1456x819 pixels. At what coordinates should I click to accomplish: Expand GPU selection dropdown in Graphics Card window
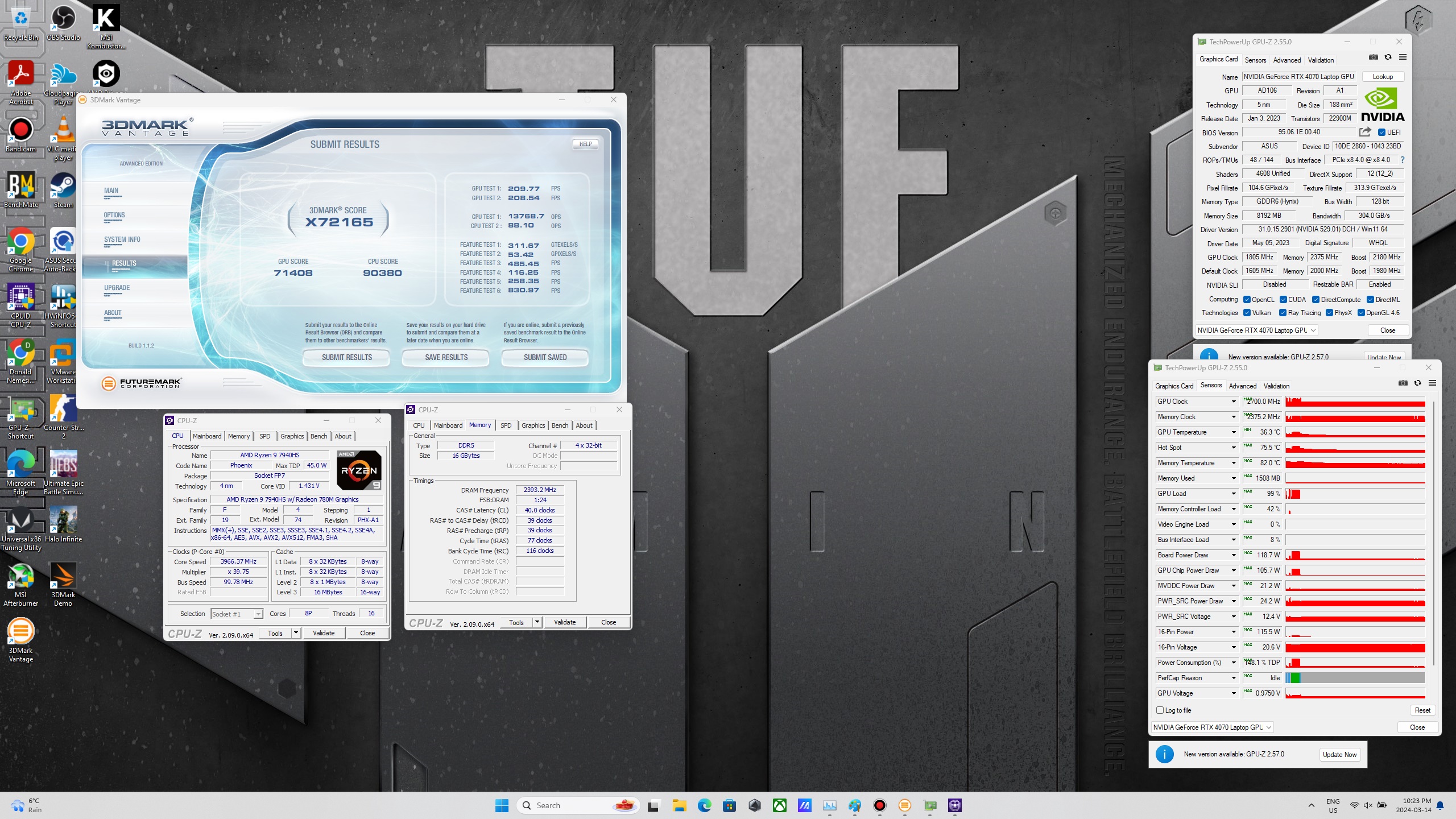pyautogui.click(x=1256, y=330)
